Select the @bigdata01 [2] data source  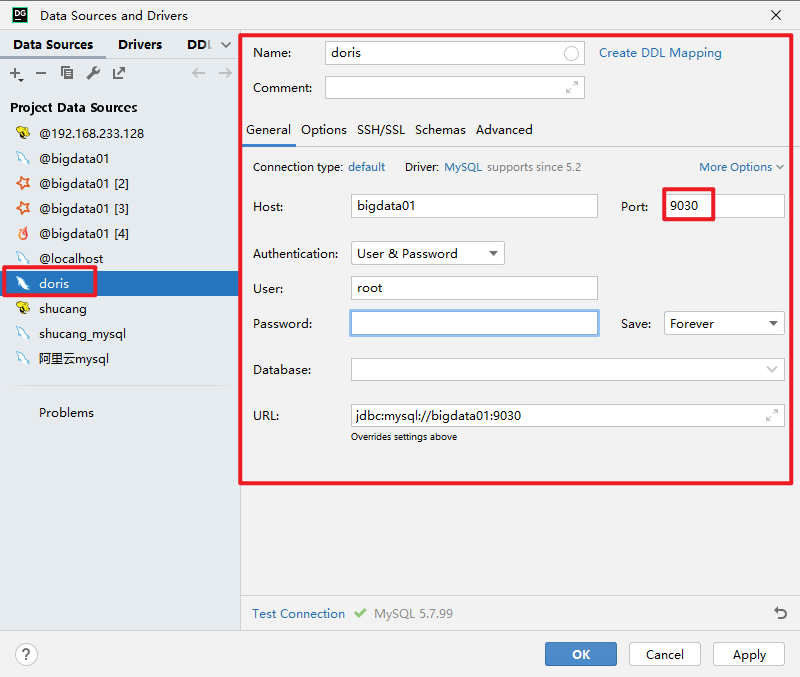(120, 183)
